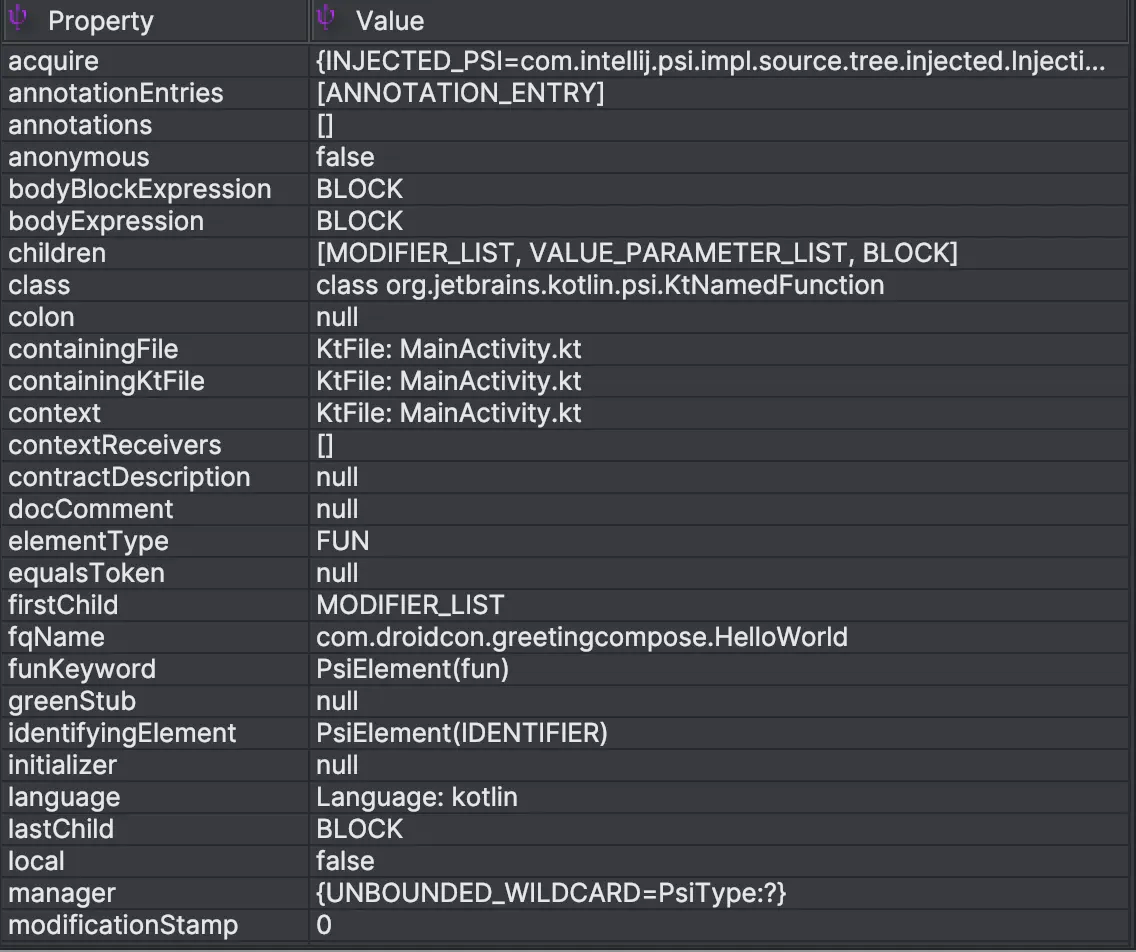The height and width of the screenshot is (952, 1136).
Task: Select the class property name cell
Action: pyautogui.click(x=40, y=285)
